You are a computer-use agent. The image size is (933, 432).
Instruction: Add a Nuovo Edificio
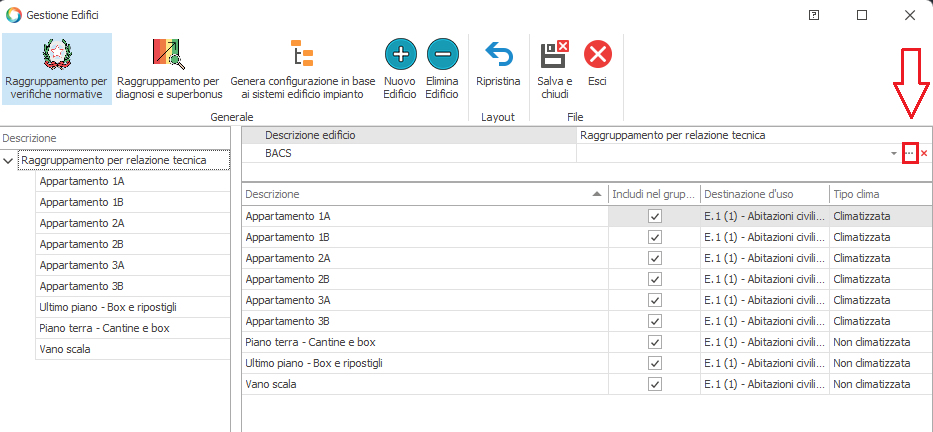(400, 53)
